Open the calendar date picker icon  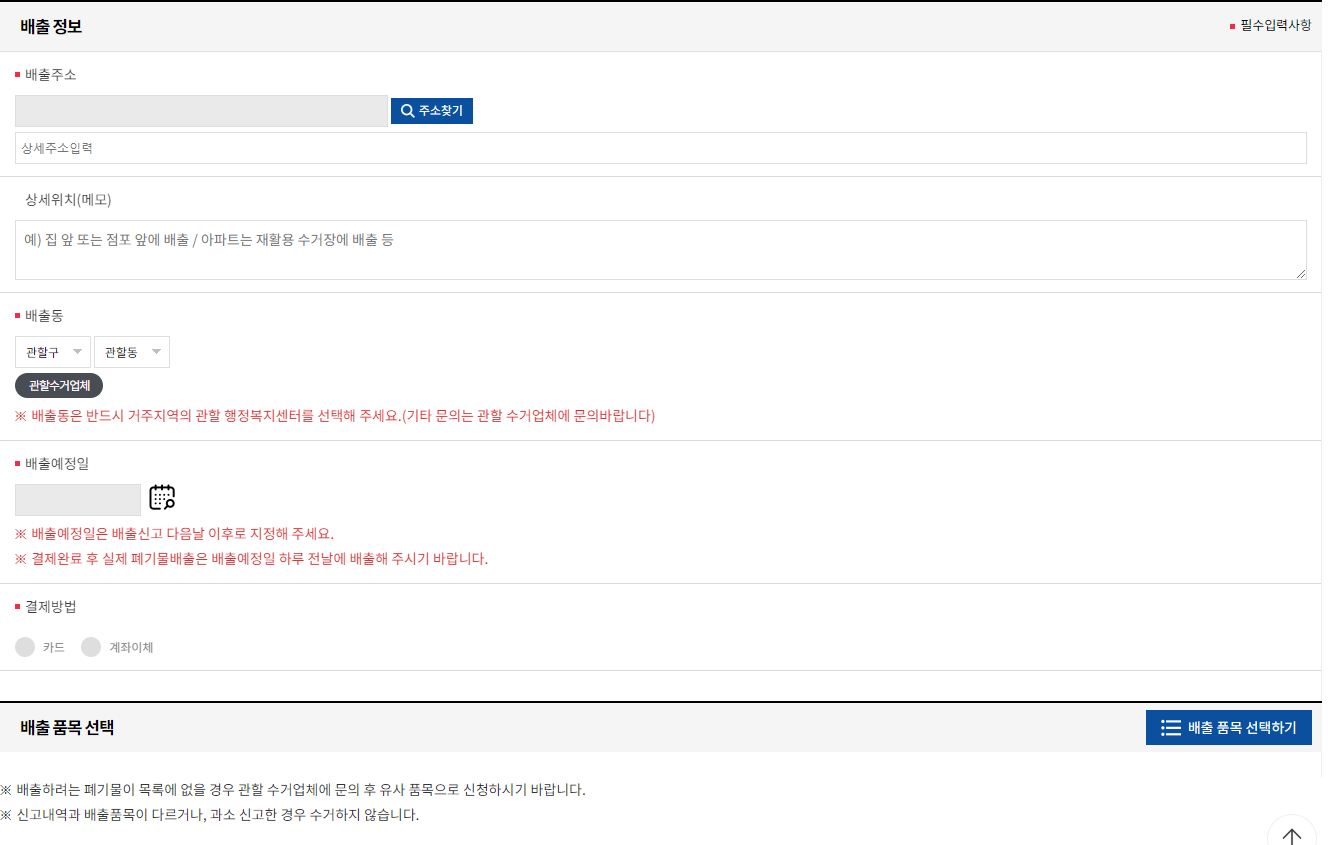(162, 497)
